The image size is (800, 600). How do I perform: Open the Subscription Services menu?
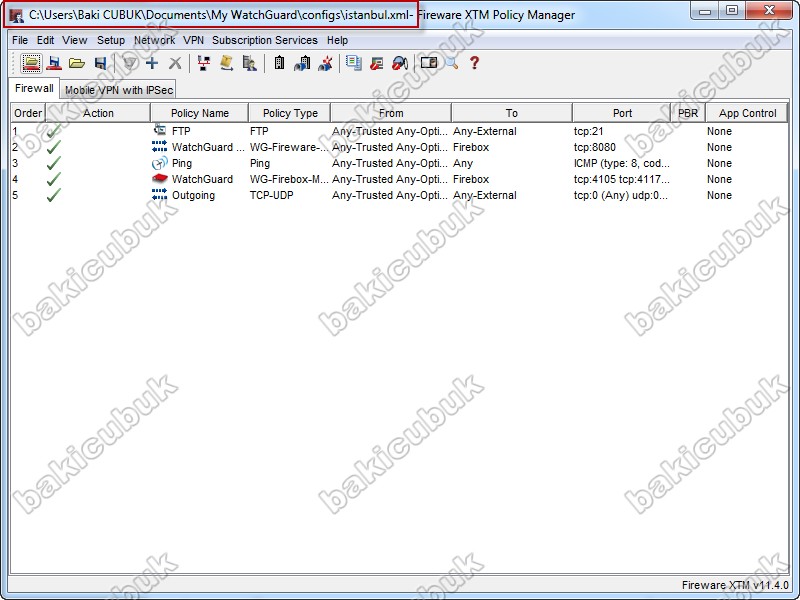[x=264, y=40]
